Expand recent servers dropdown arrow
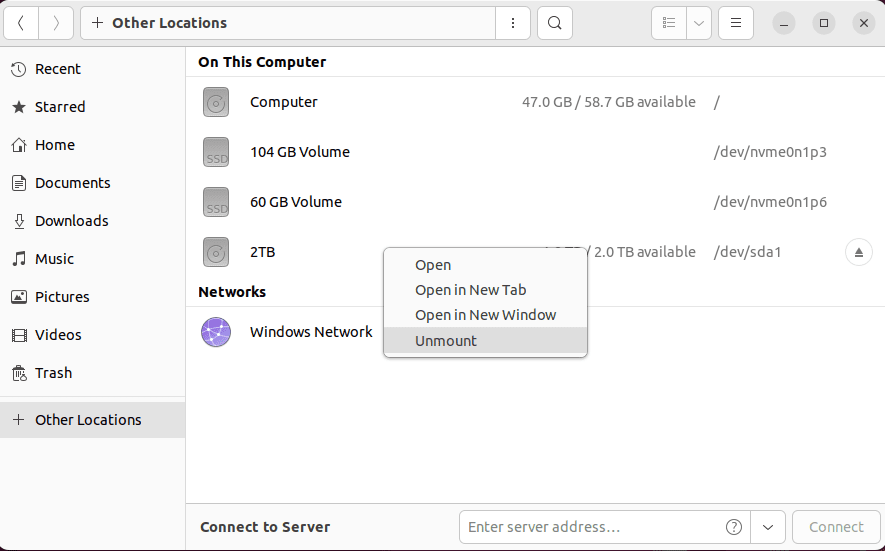The image size is (885, 551). point(768,527)
